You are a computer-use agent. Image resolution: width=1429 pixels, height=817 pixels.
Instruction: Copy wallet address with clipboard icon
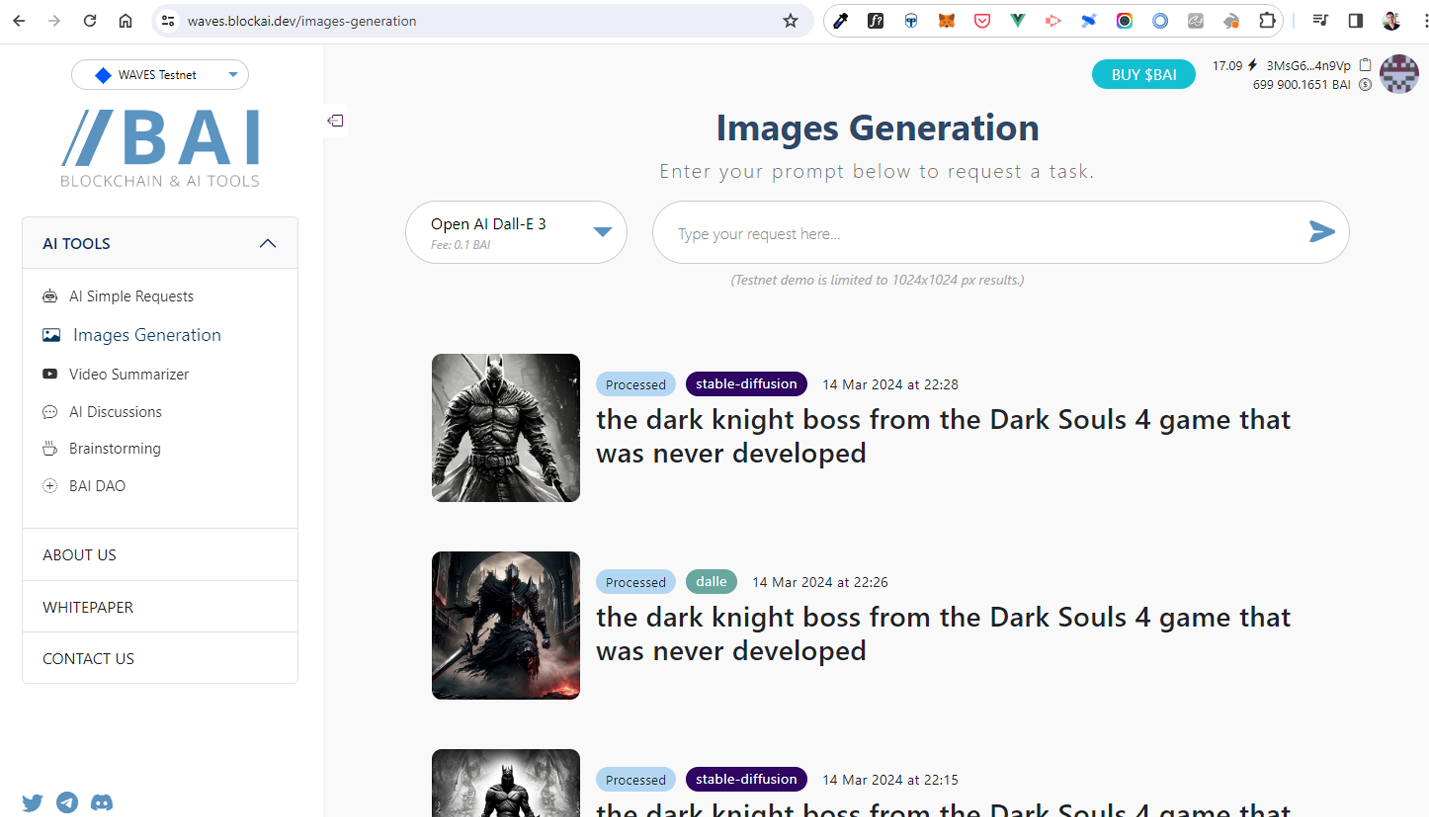tap(1365, 65)
